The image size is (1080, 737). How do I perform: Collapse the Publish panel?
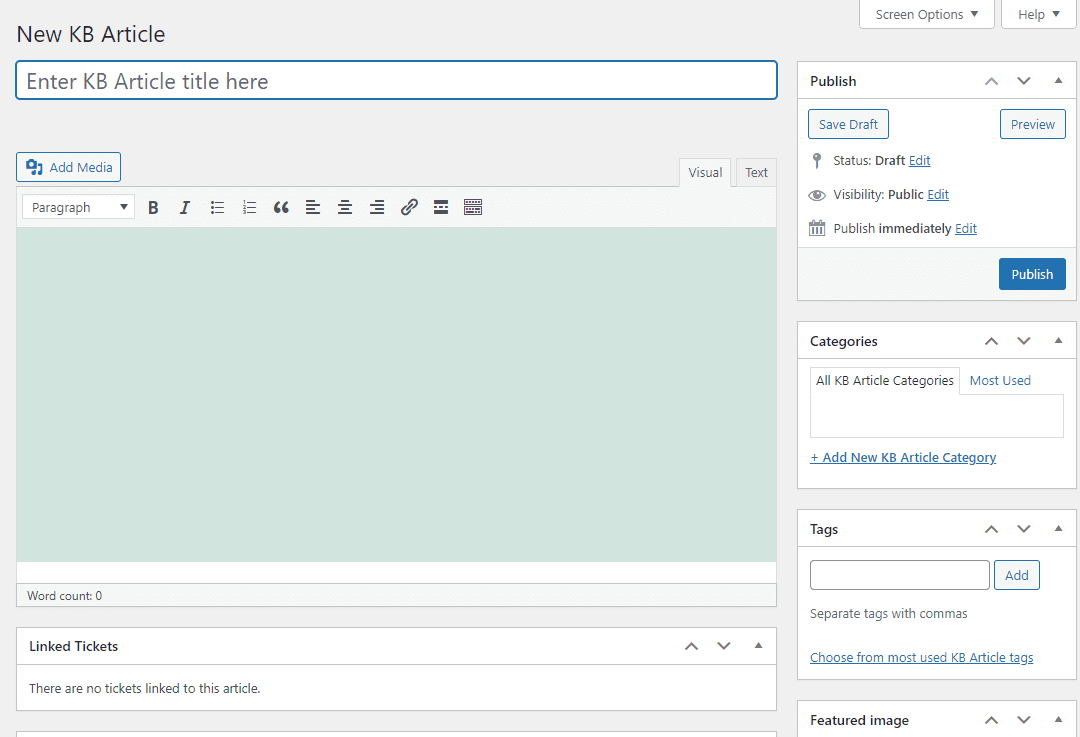[x=1058, y=80]
